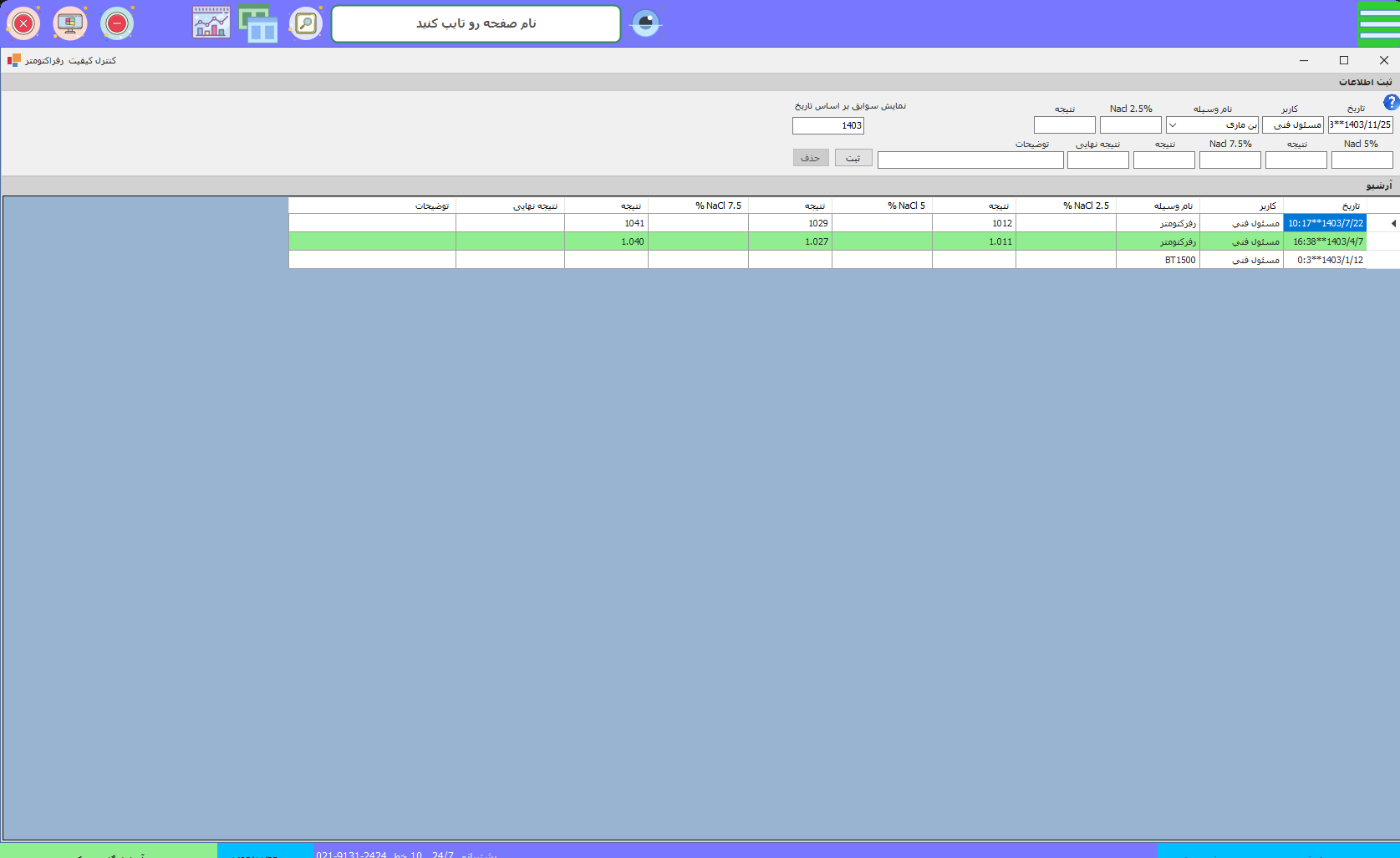Click the توضیحات description text field
Viewport: 1400px width, 858px height.
(x=970, y=160)
